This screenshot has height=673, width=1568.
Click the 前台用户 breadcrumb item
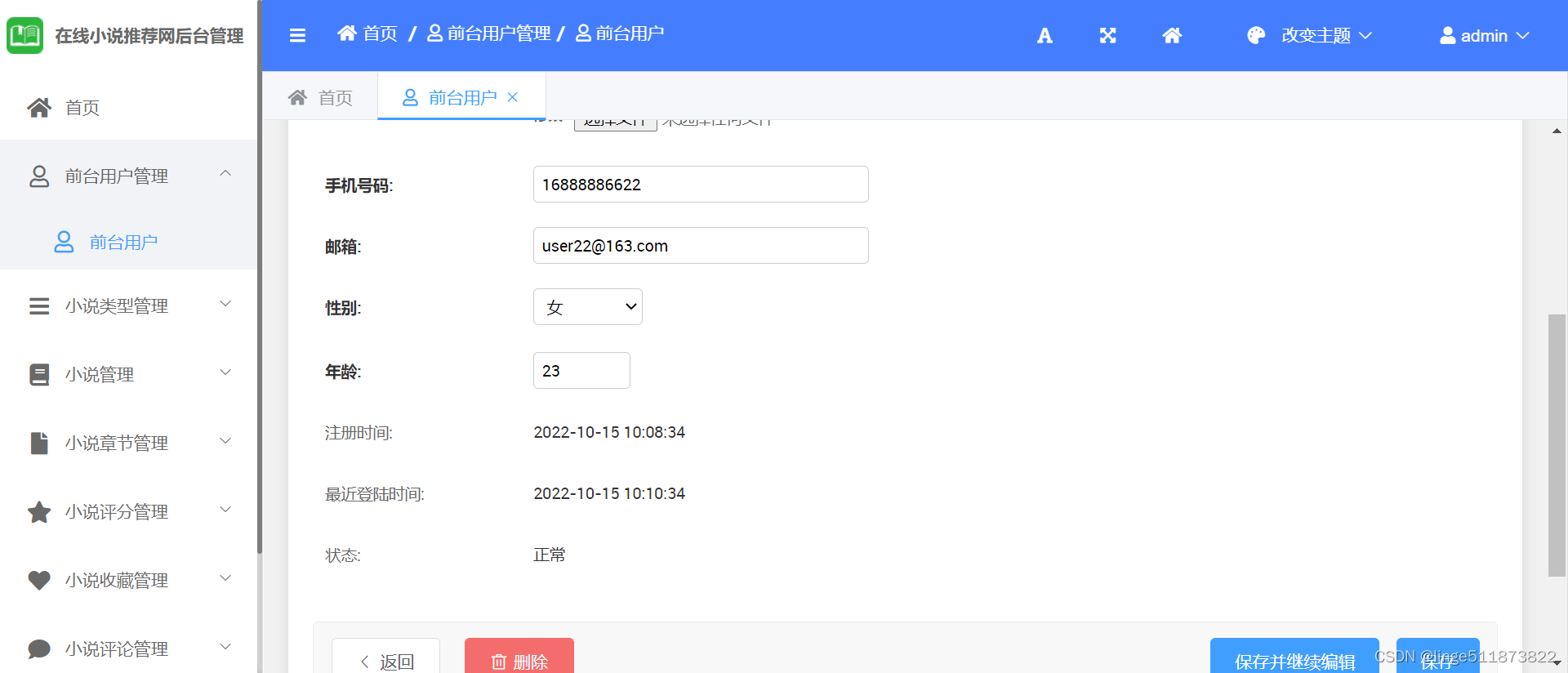pos(620,33)
